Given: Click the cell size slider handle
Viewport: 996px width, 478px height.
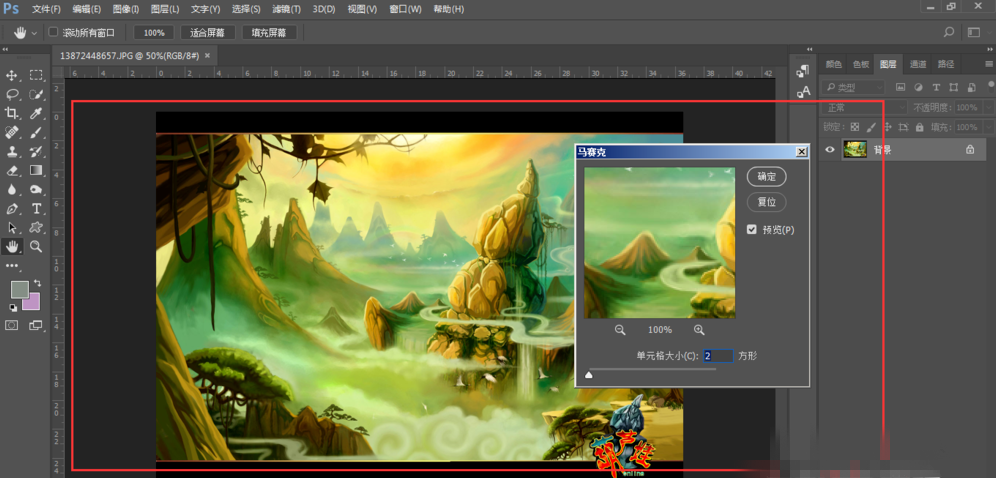Looking at the screenshot, I should [588, 375].
